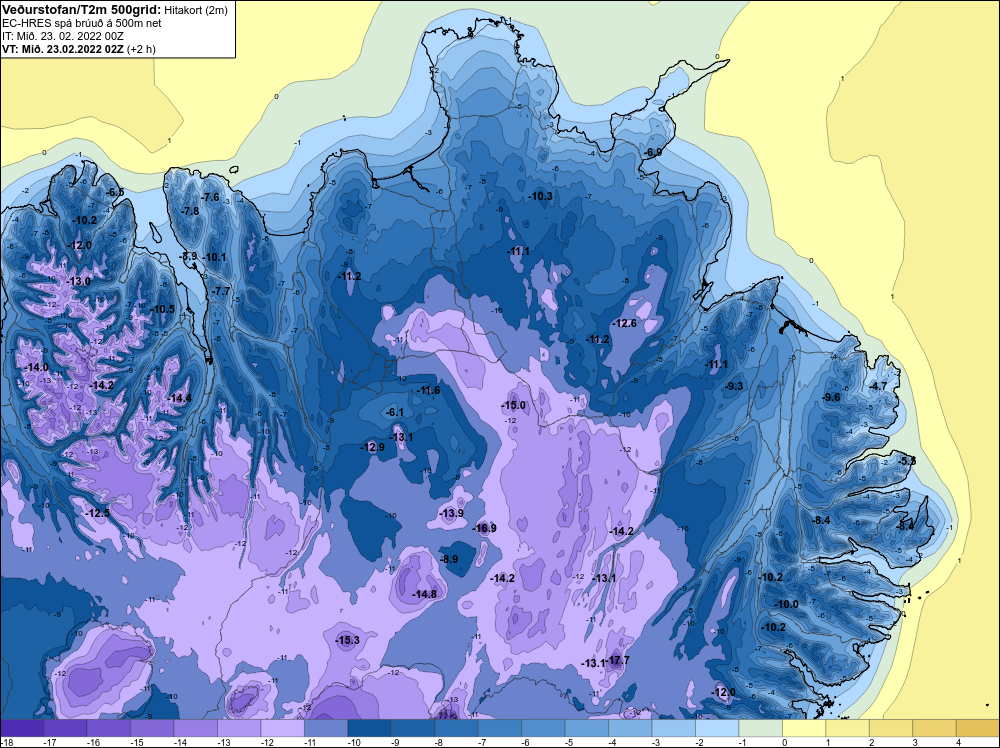Click the -7.8 temperature label
Screen dimensions: 1000x748
point(190,211)
